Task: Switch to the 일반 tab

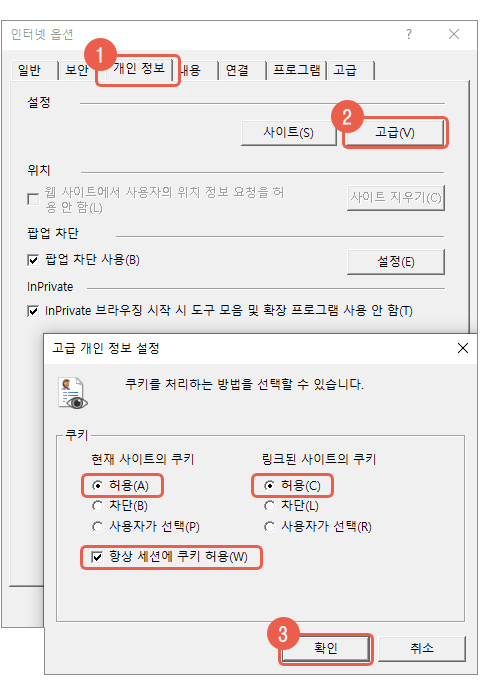Action: (x=30, y=70)
